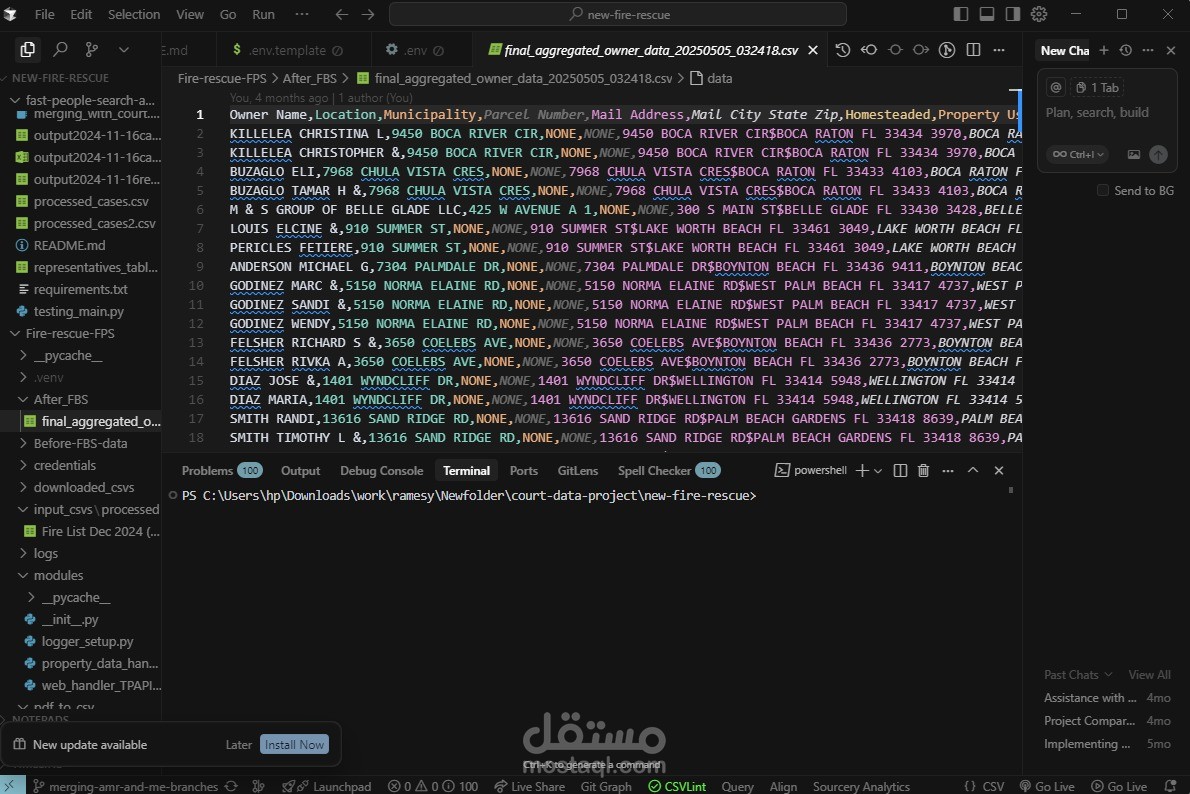Click Later on update notification
The image size is (1190, 794).
[238, 745]
